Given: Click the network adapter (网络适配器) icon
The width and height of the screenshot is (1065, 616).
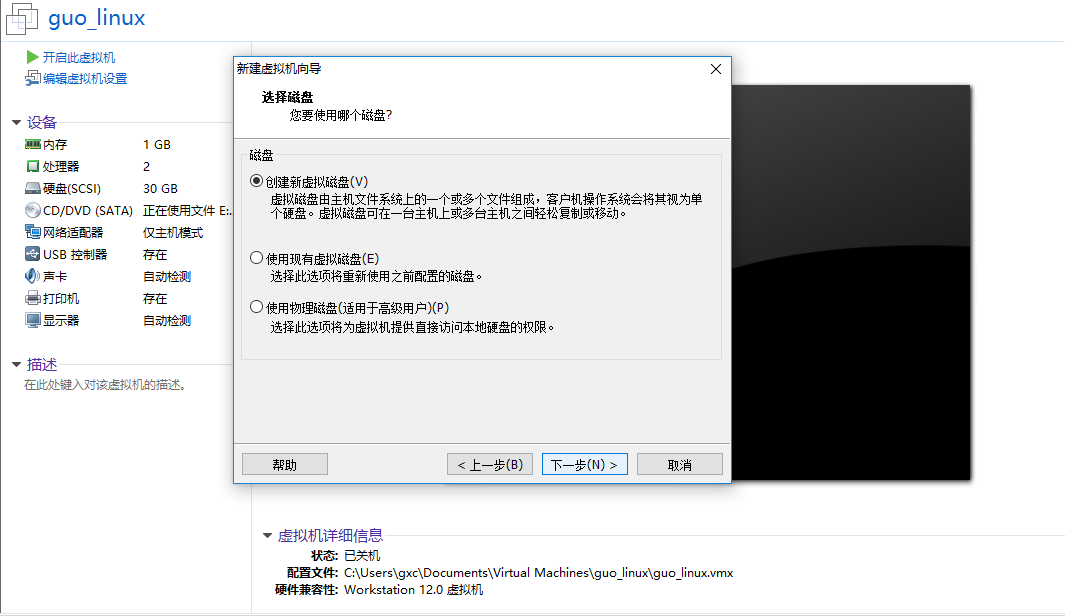Looking at the screenshot, I should tap(33, 232).
